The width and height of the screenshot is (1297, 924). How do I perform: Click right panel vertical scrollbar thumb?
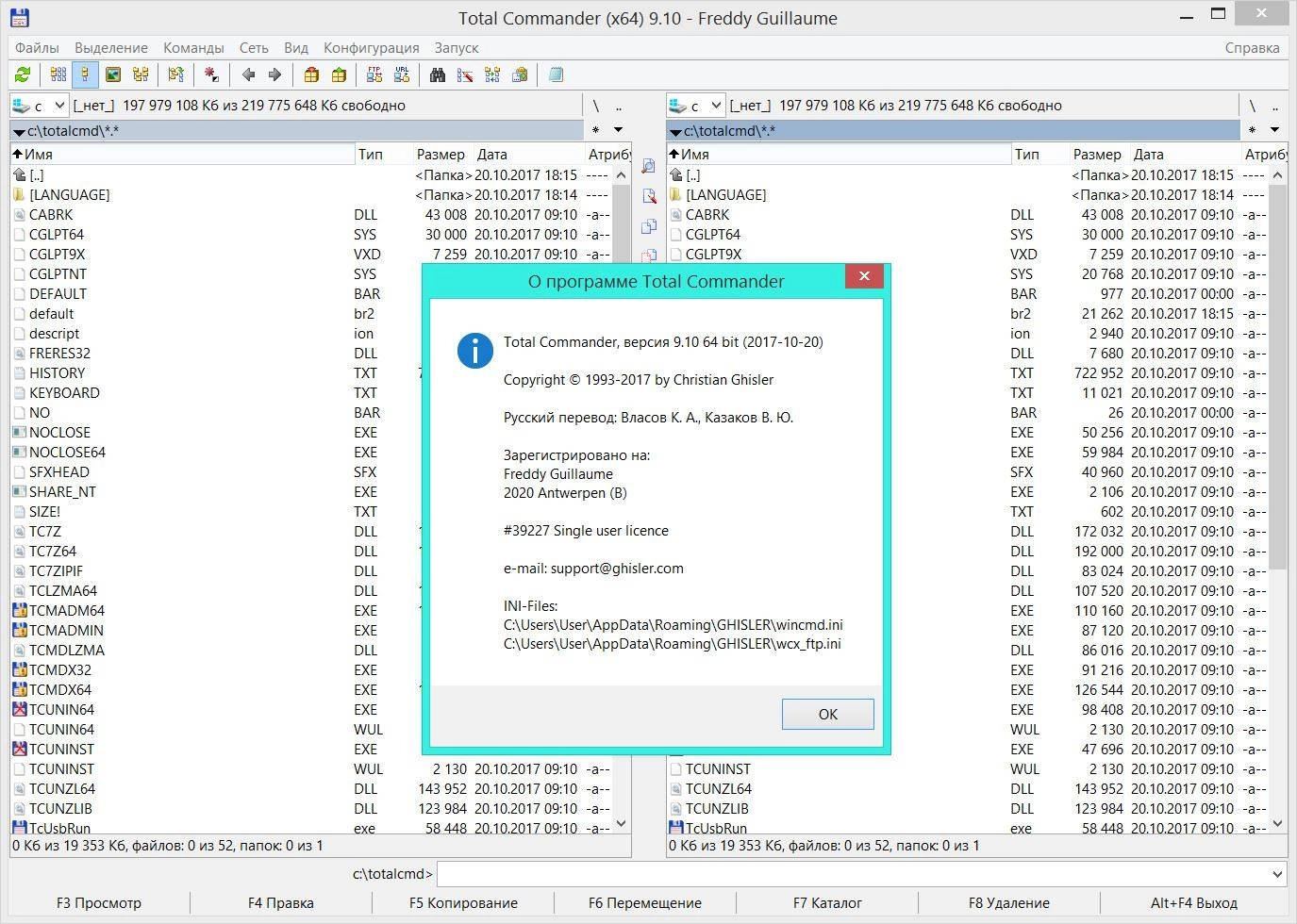click(x=1277, y=377)
